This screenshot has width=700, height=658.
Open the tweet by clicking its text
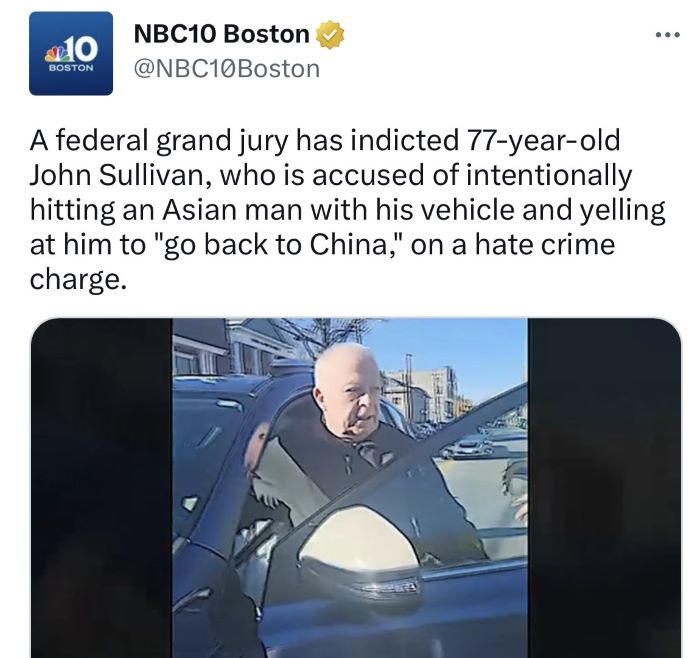click(347, 209)
